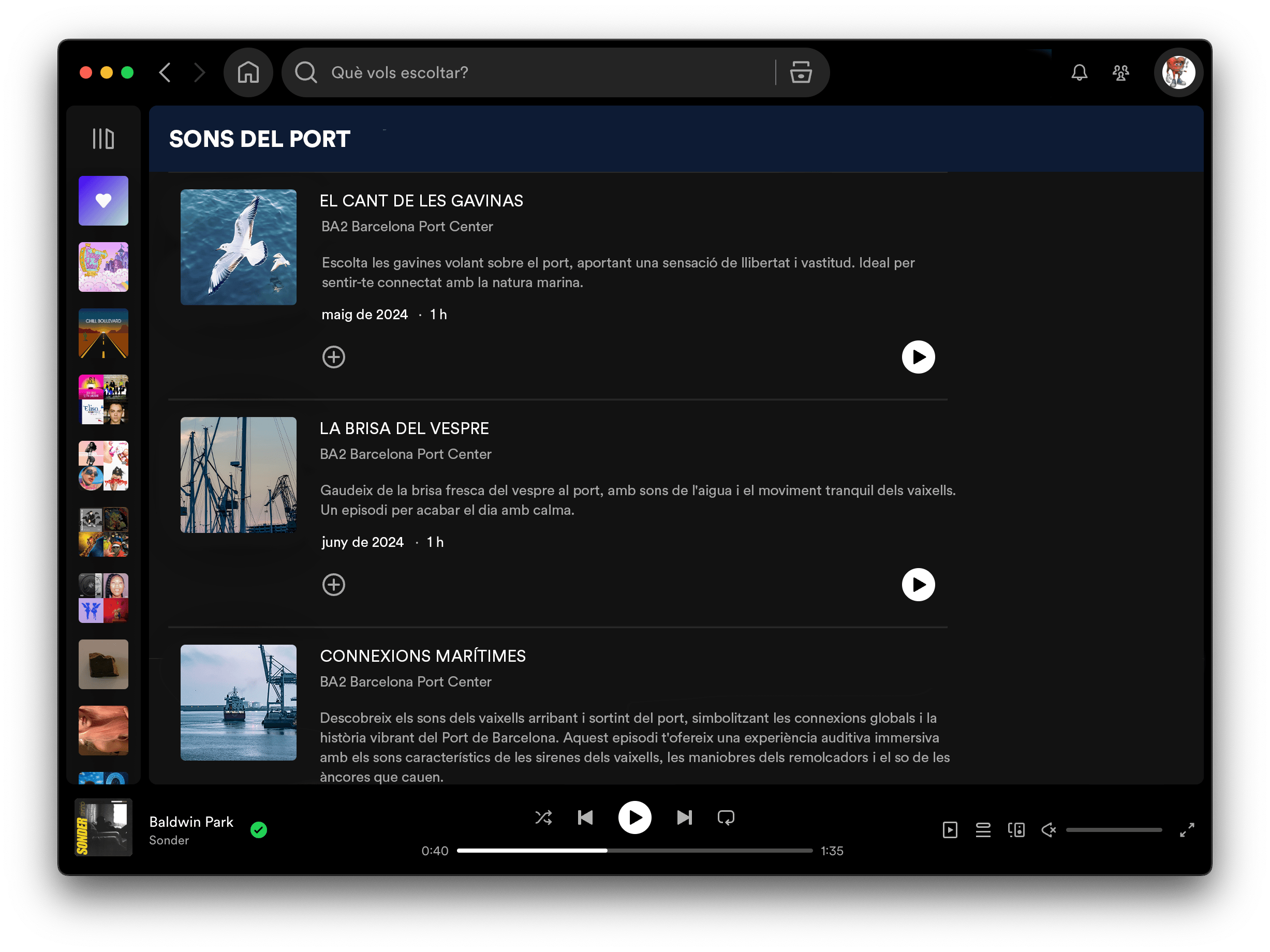This screenshot has height=952, width=1270.
Task: Add EL CANT DE LES GAVINAS to your episodes
Action: pos(334,356)
